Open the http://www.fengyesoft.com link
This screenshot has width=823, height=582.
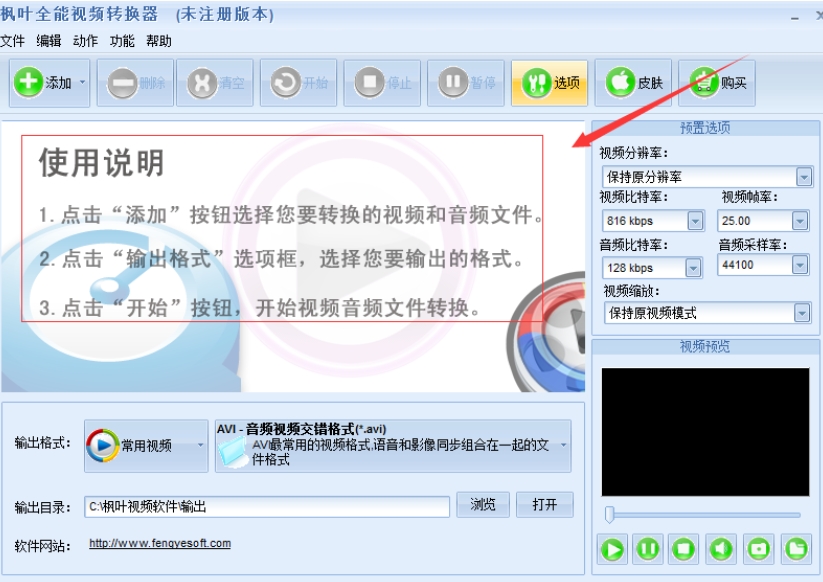pyautogui.click(x=160, y=543)
